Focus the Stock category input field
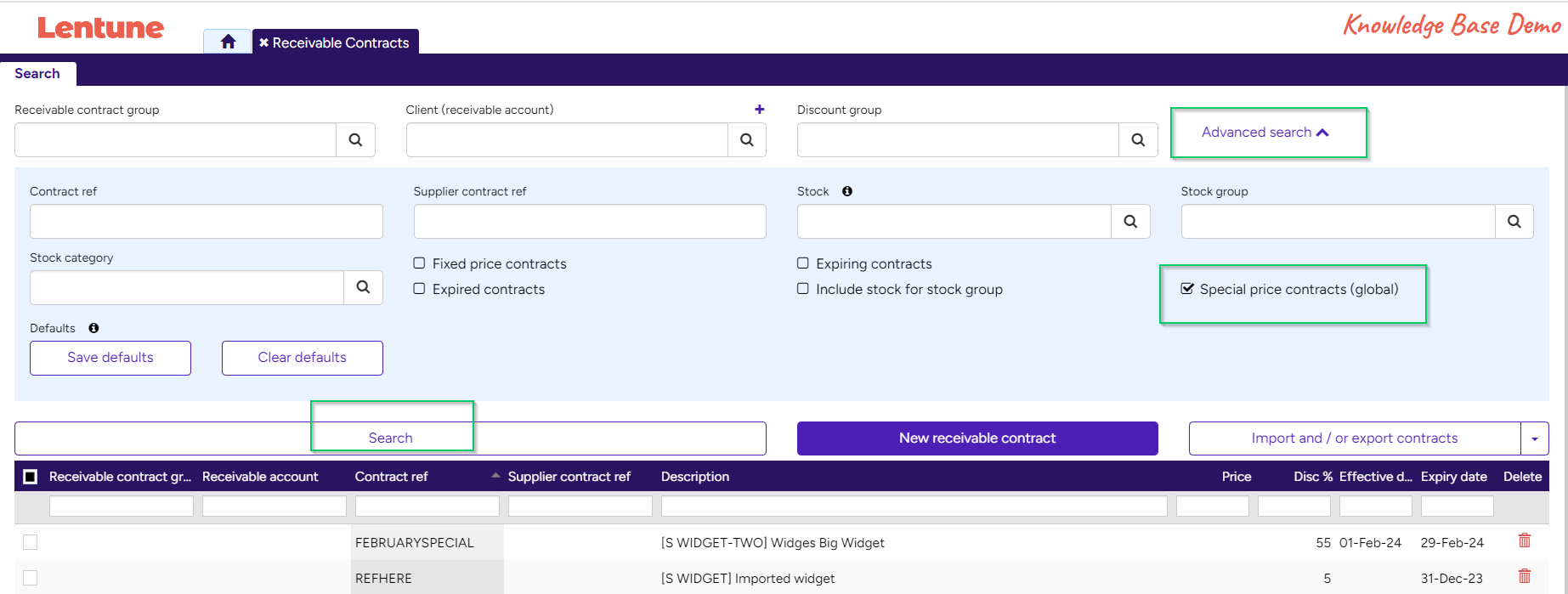The image size is (1568, 594). tap(187, 288)
